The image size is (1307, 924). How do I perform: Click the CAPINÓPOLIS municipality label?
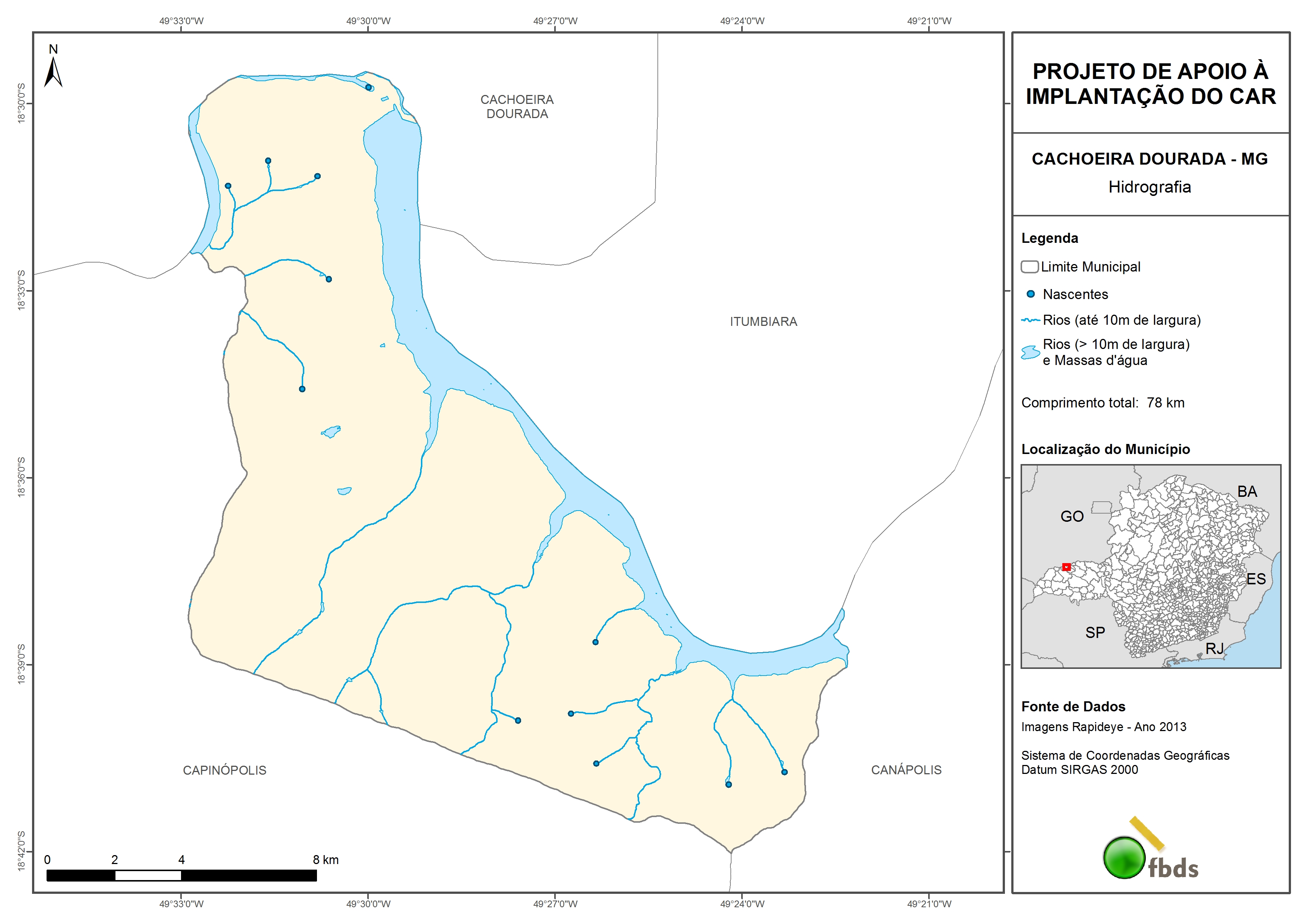[x=224, y=770]
